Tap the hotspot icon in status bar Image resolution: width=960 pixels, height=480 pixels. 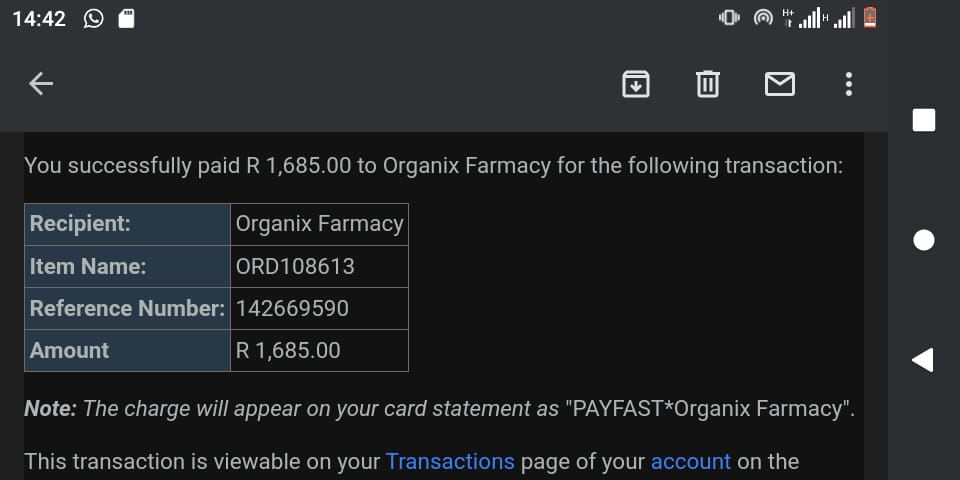763,18
